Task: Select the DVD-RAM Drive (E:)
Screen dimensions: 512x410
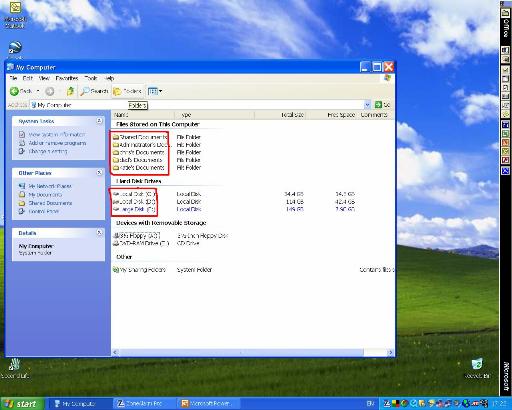Action: click(x=141, y=243)
